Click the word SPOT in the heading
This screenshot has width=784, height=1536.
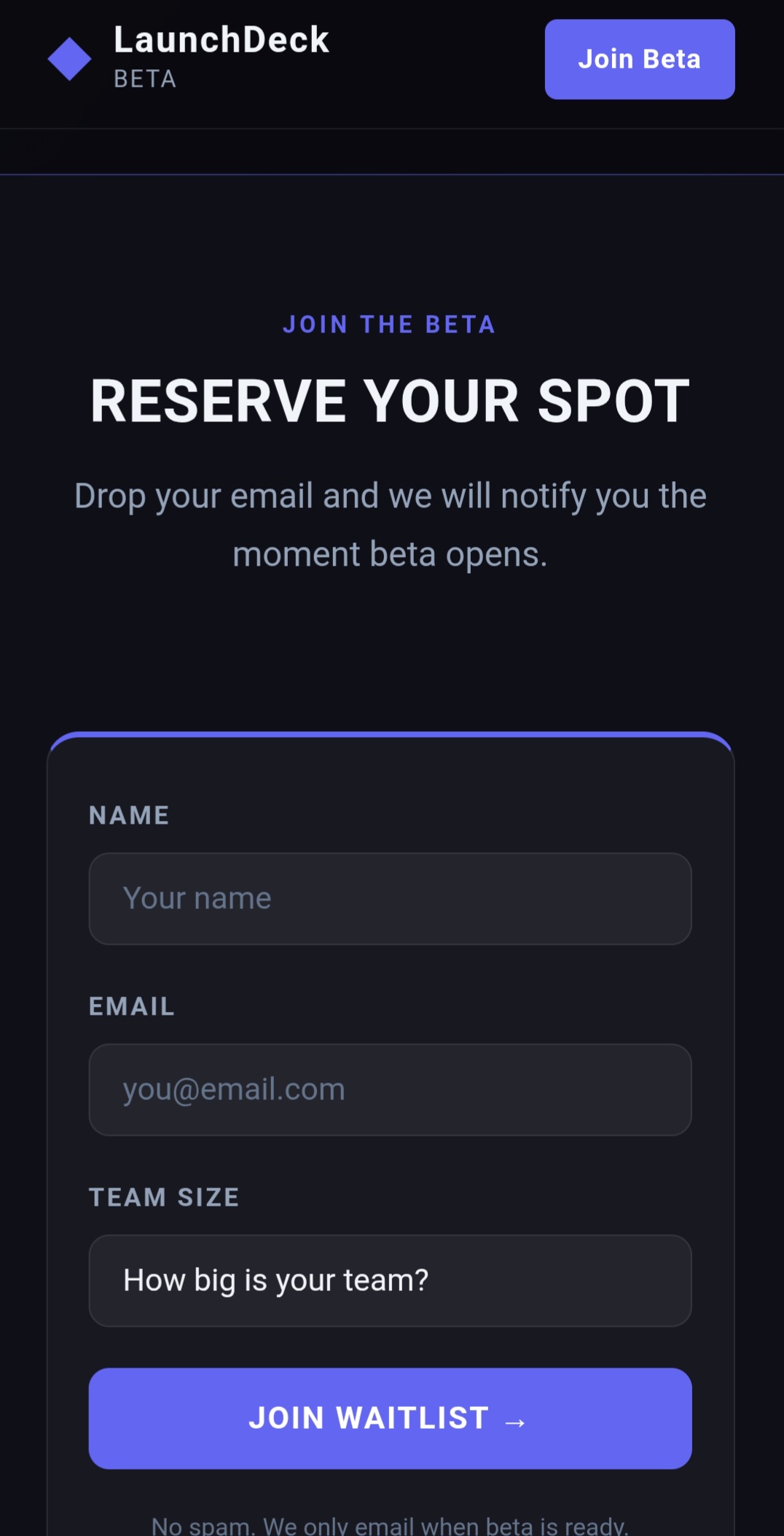613,401
